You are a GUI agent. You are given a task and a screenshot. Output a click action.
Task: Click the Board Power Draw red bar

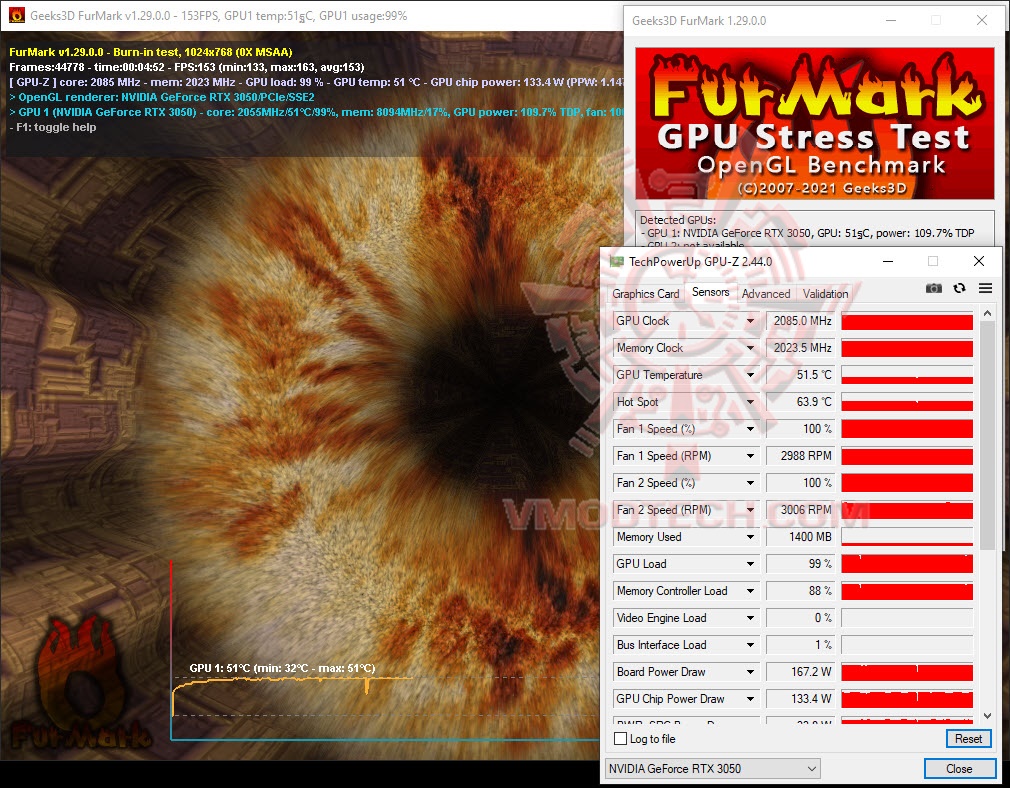(x=905, y=671)
